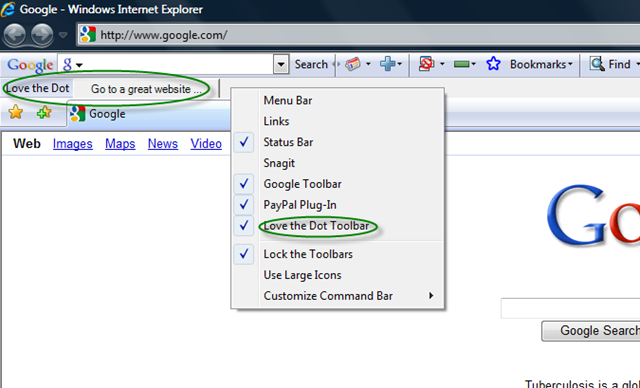The width and height of the screenshot is (640, 388).
Task: Click the green PageRank bar icon
Action: pos(462,64)
